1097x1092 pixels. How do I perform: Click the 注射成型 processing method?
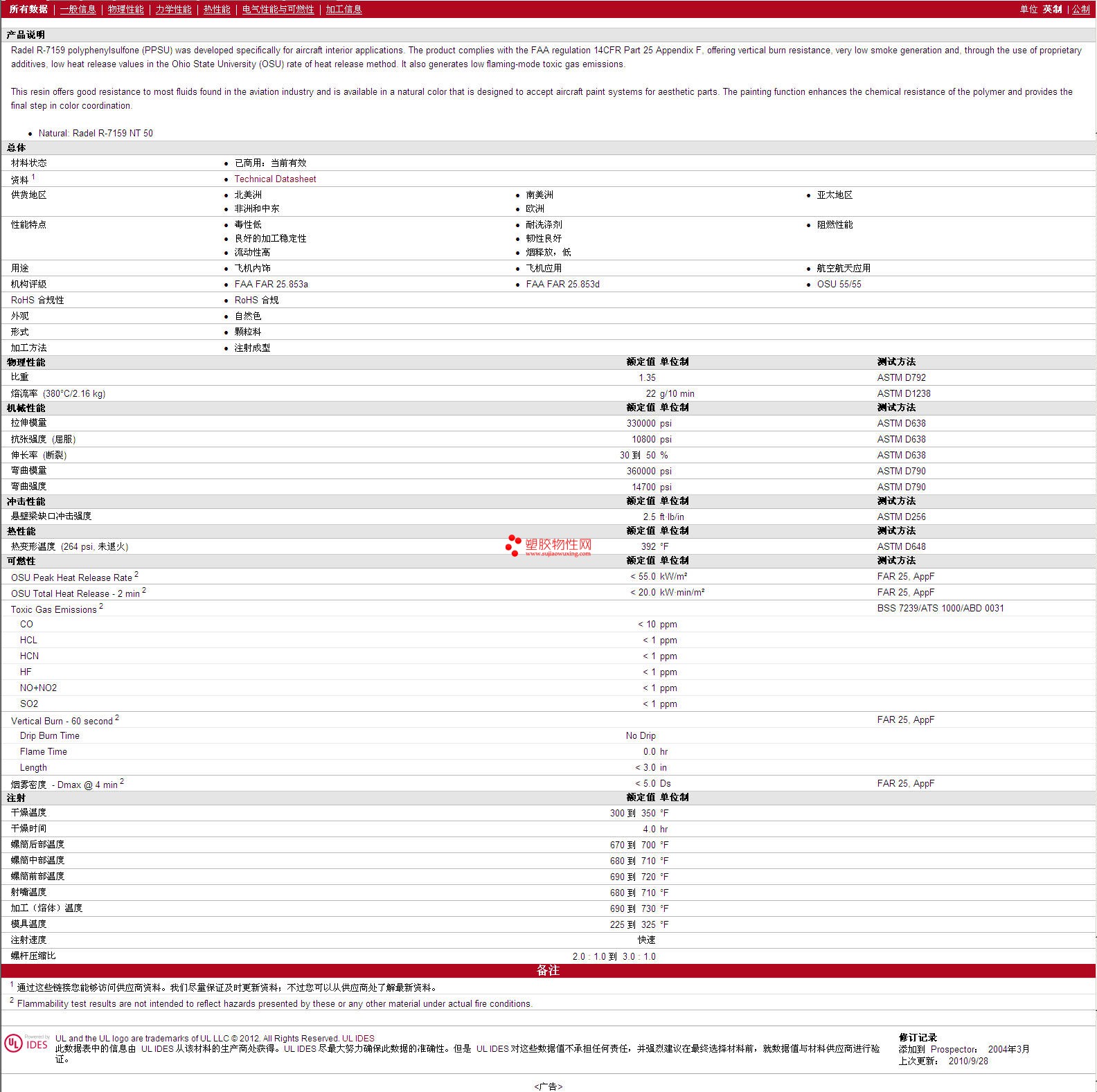tap(252, 348)
